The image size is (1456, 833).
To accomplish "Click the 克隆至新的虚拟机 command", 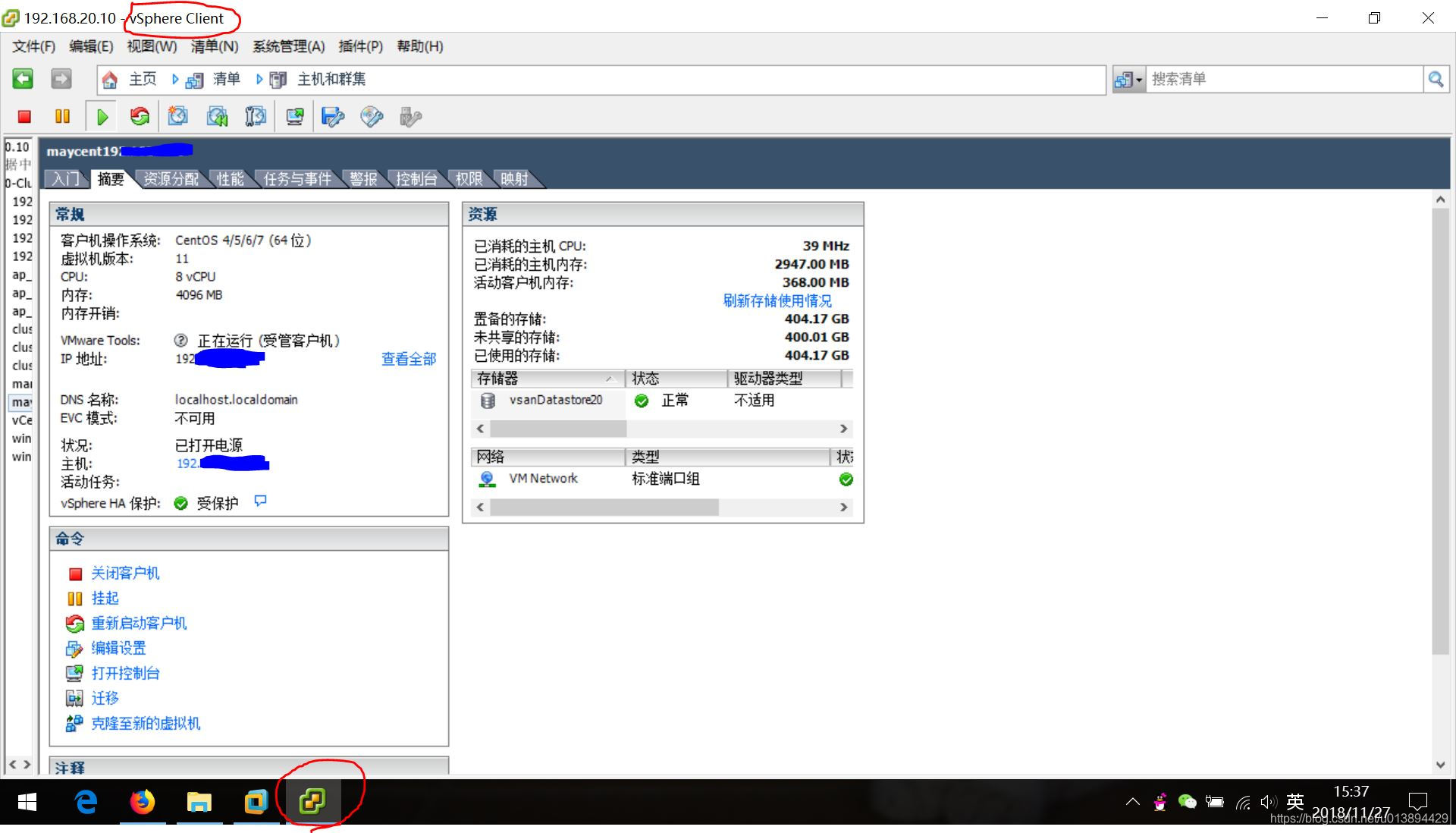I will [146, 723].
